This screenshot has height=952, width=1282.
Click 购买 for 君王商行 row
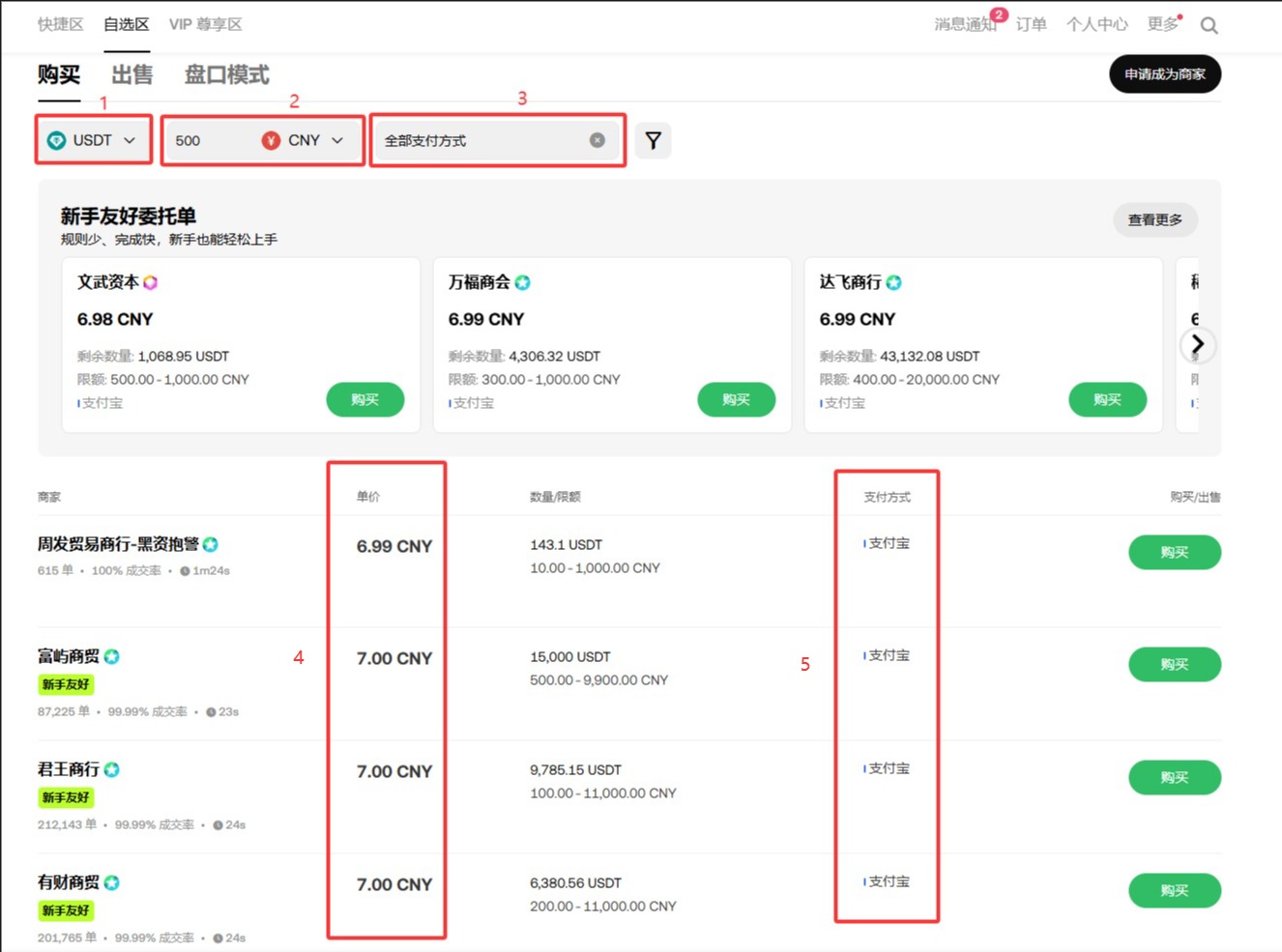[1175, 777]
